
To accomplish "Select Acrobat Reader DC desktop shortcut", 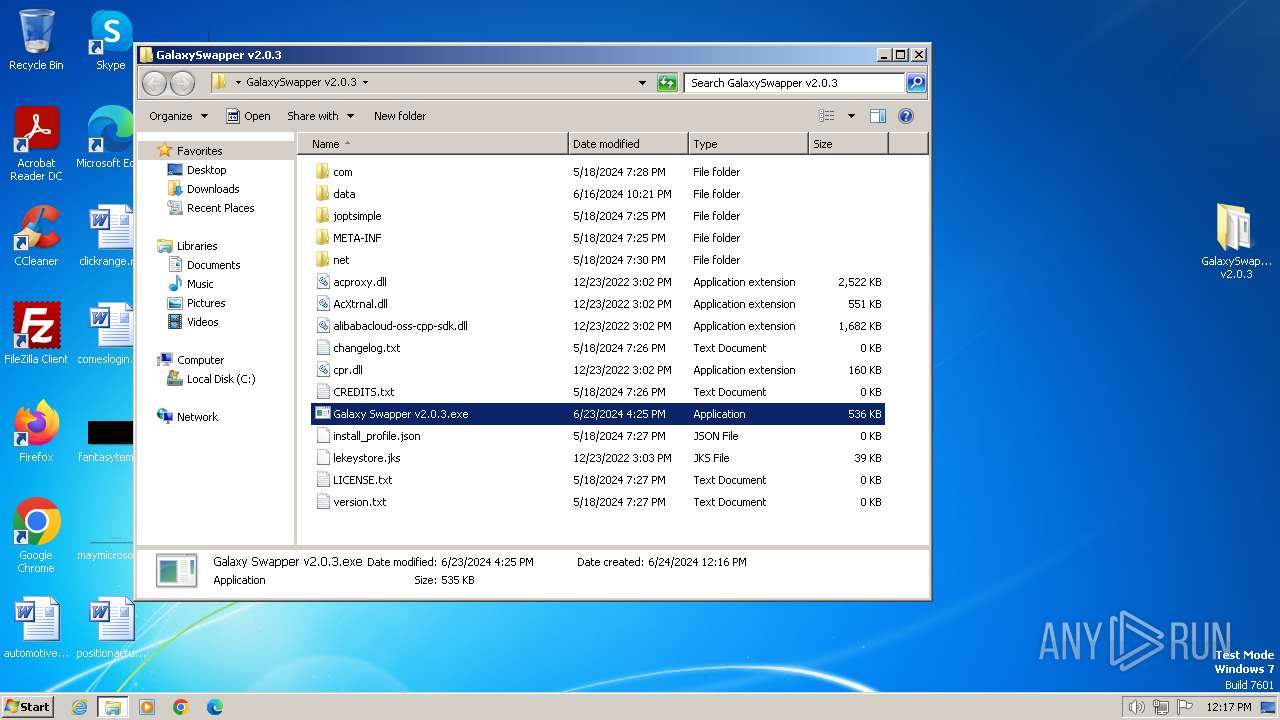I will tap(36, 144).
